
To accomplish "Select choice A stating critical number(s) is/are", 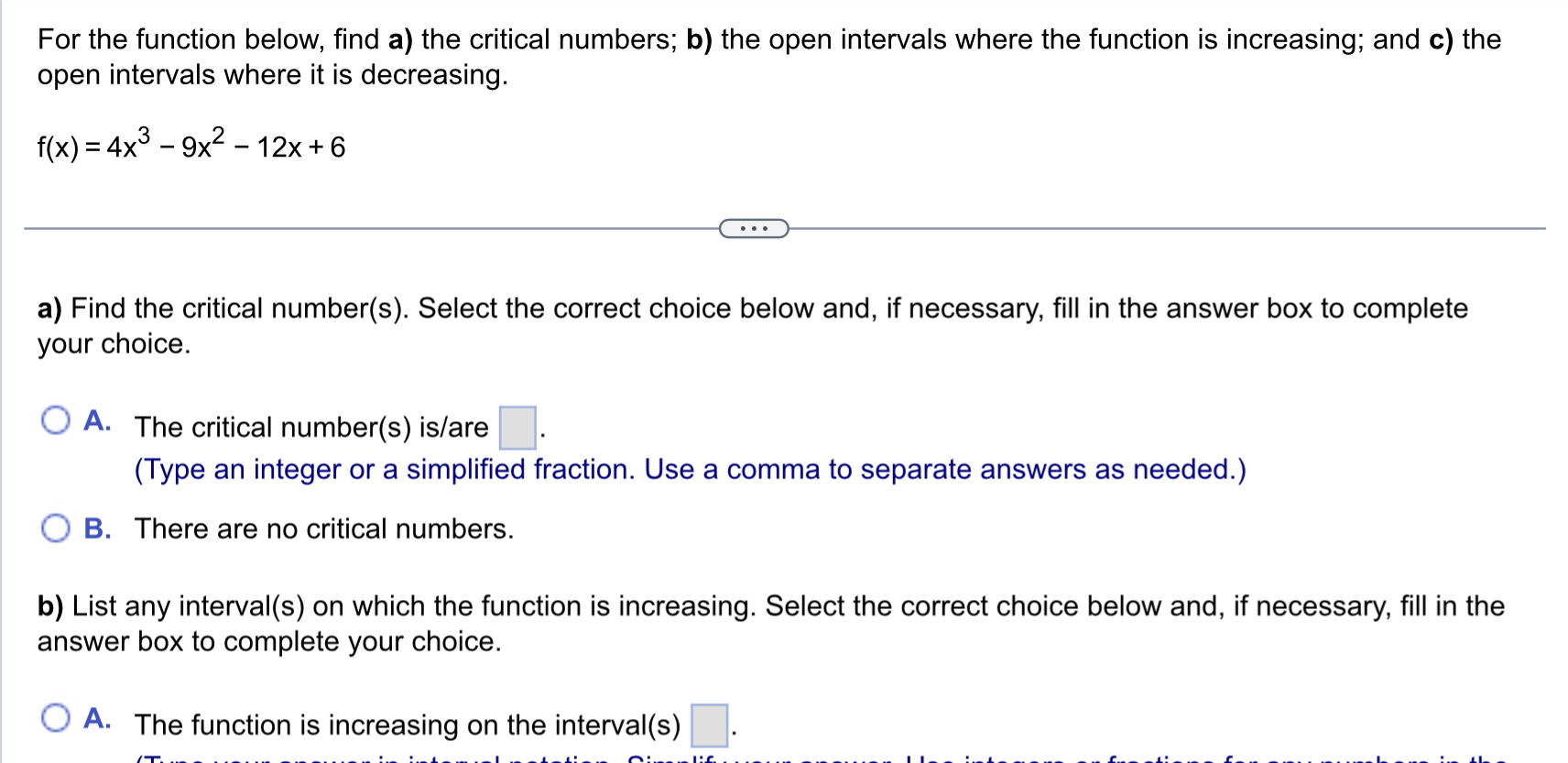I will [56, 421].
